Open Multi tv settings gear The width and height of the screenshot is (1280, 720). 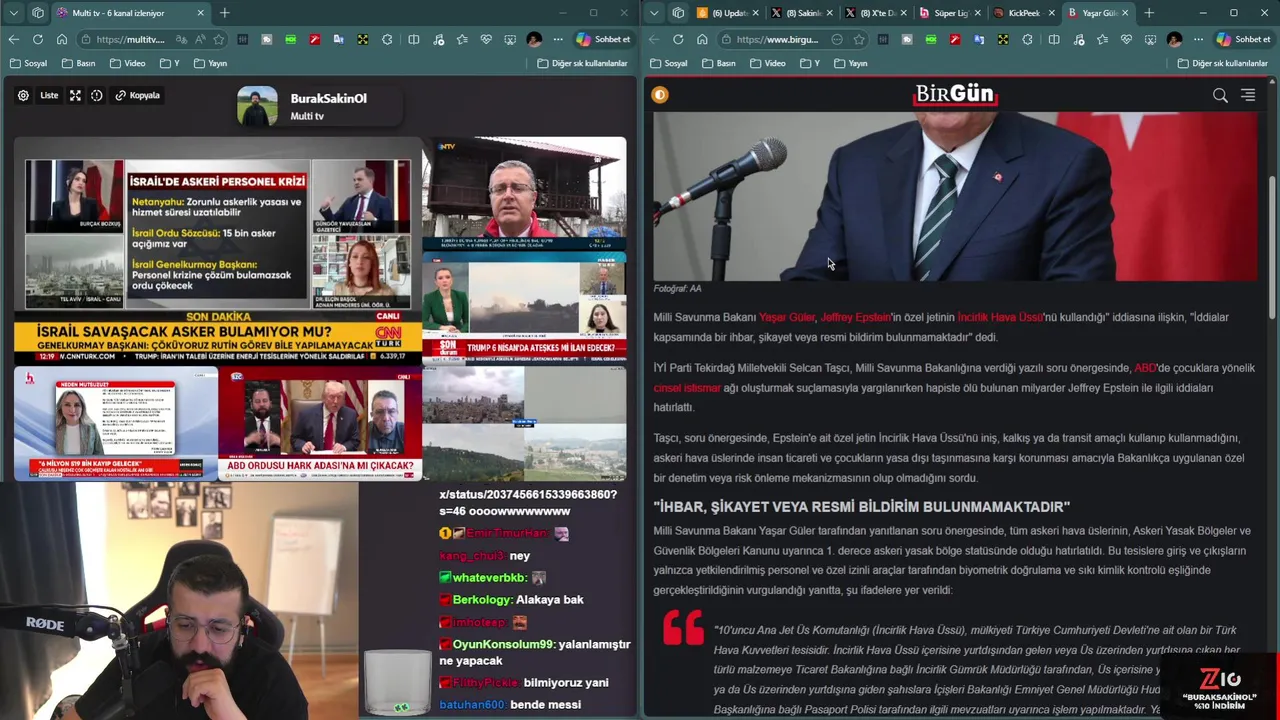(23, 95)
